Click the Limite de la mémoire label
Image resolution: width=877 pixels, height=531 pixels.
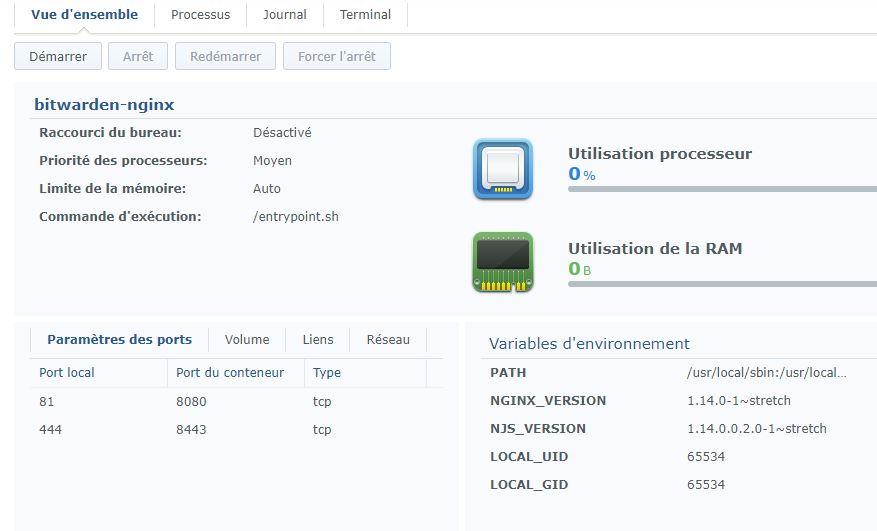point(112,189)
